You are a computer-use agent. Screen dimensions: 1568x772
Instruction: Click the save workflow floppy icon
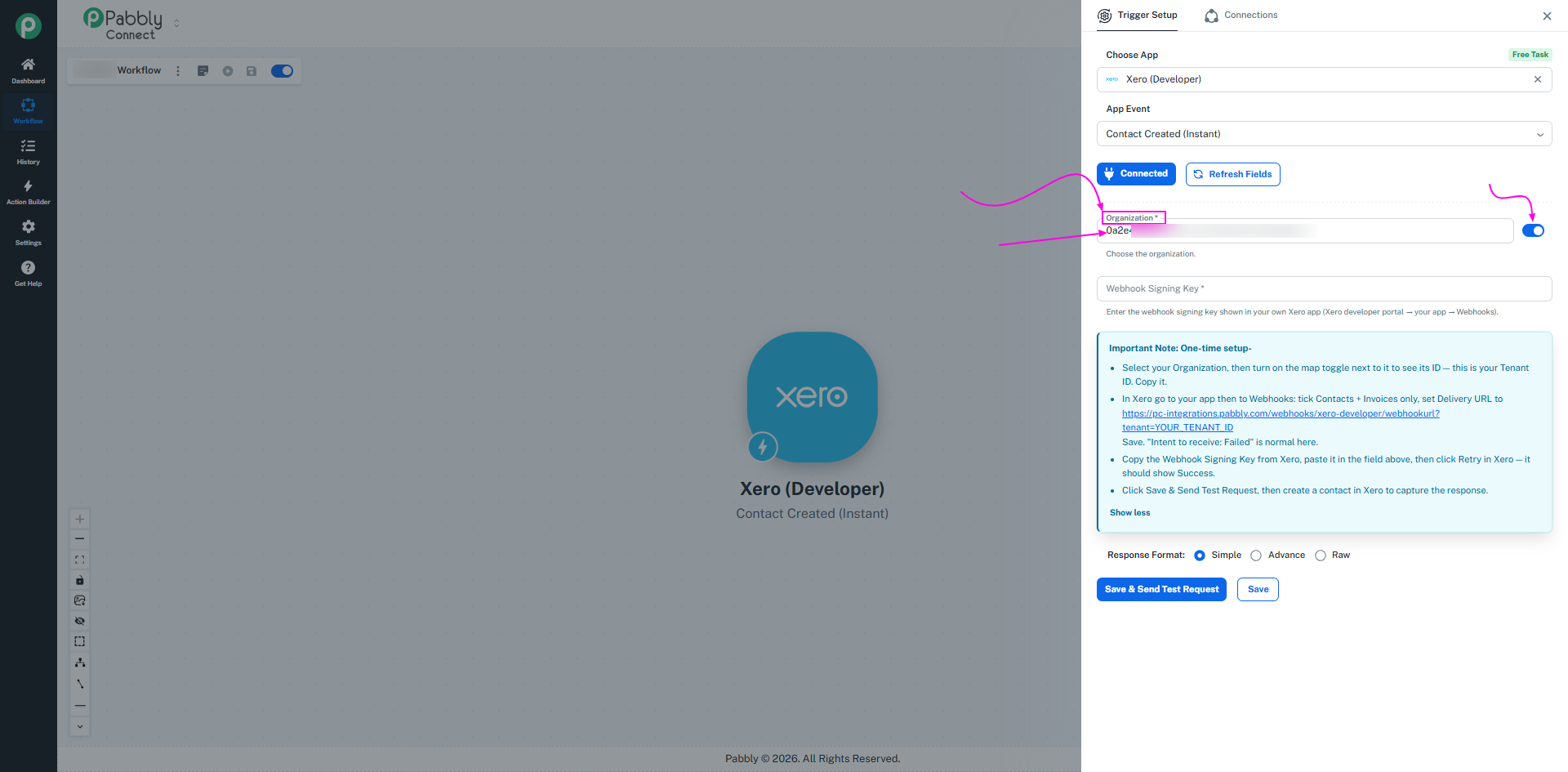pyautogui.click(x=252, y=71)
